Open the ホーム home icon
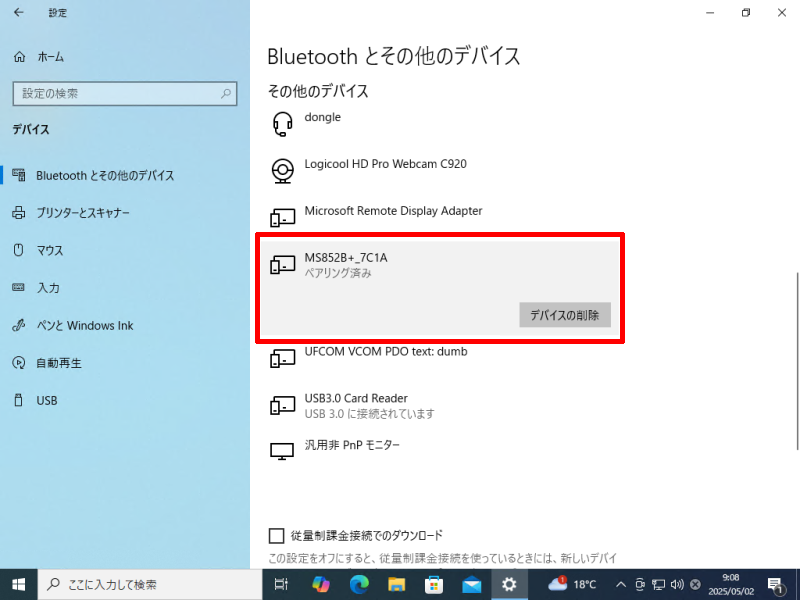 (x=19, y=57)
